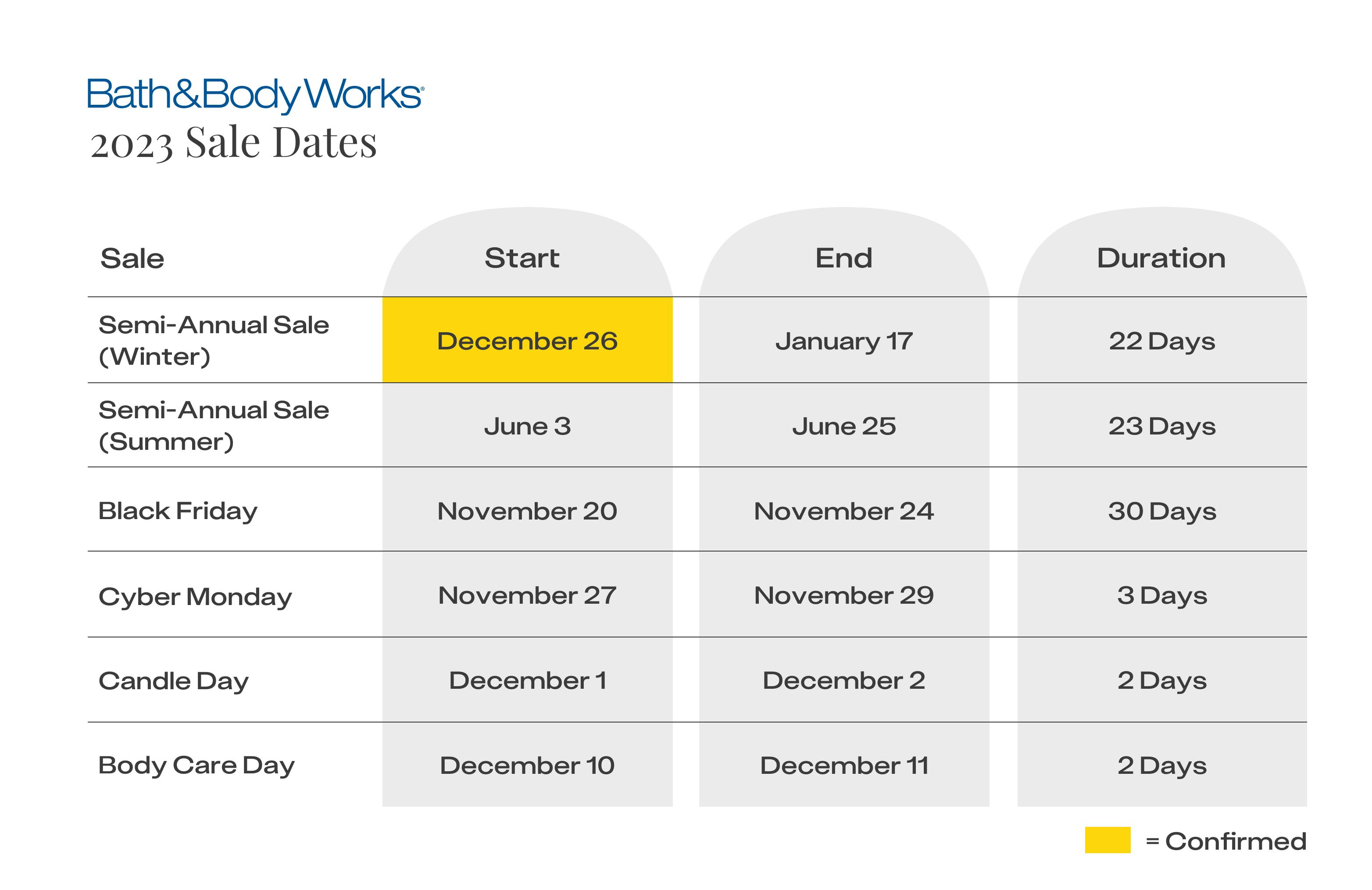1372x890 pixels.
Task: Click the Body Care Day row label
Action: [x=196, y=765]
